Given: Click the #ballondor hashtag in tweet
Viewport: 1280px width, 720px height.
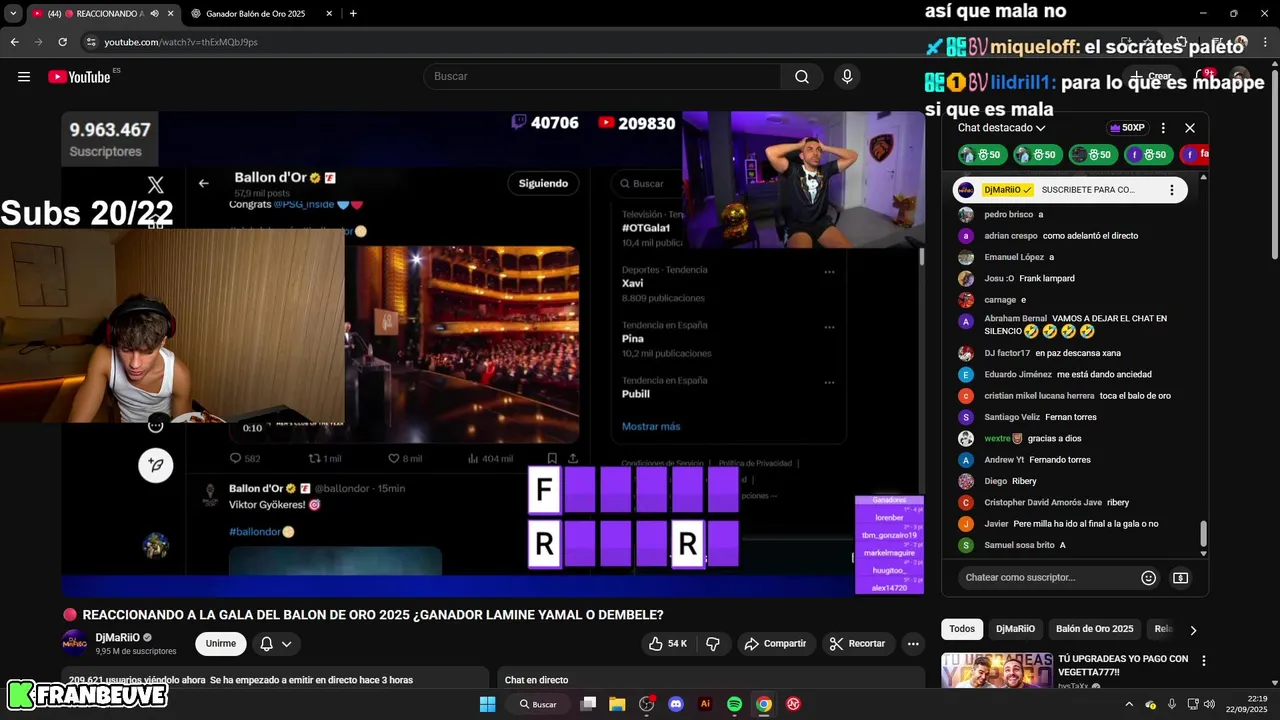Looking at the screenshot, I should [x=257, y=532].
